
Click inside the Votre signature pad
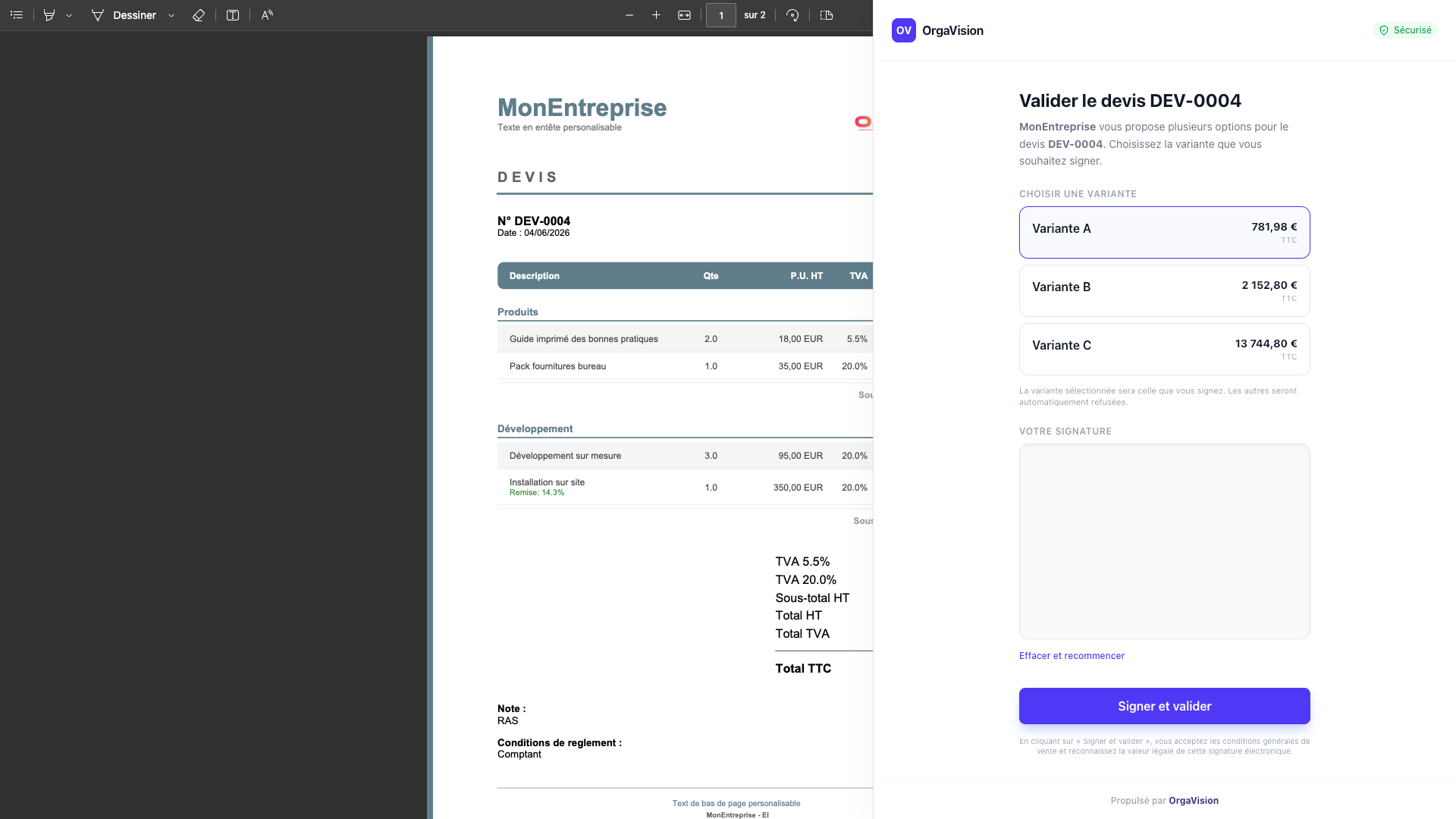tap(1164, 541)
